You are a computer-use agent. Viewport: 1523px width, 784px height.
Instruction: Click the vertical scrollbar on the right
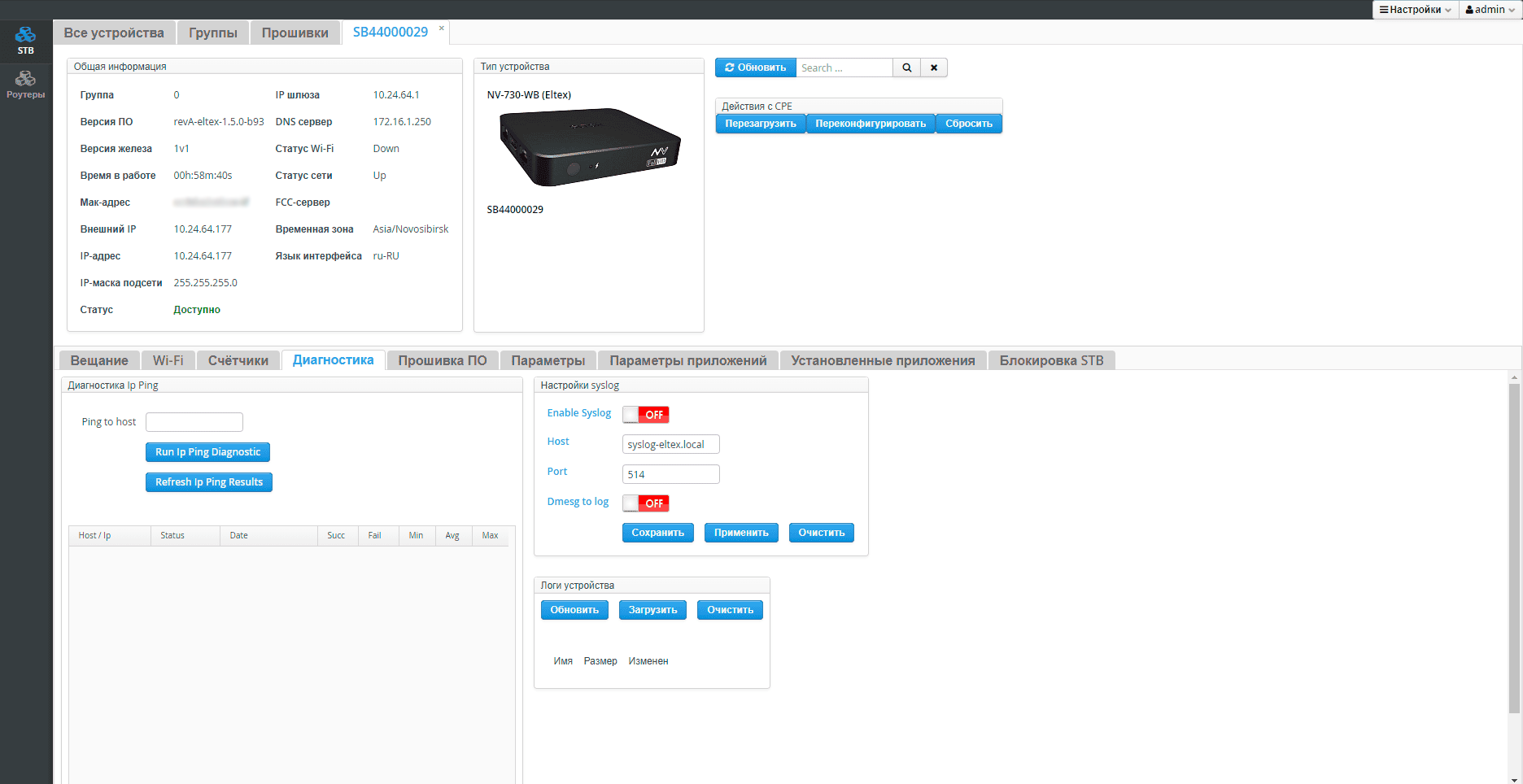pyautogui.click(x=1513, y=545)
